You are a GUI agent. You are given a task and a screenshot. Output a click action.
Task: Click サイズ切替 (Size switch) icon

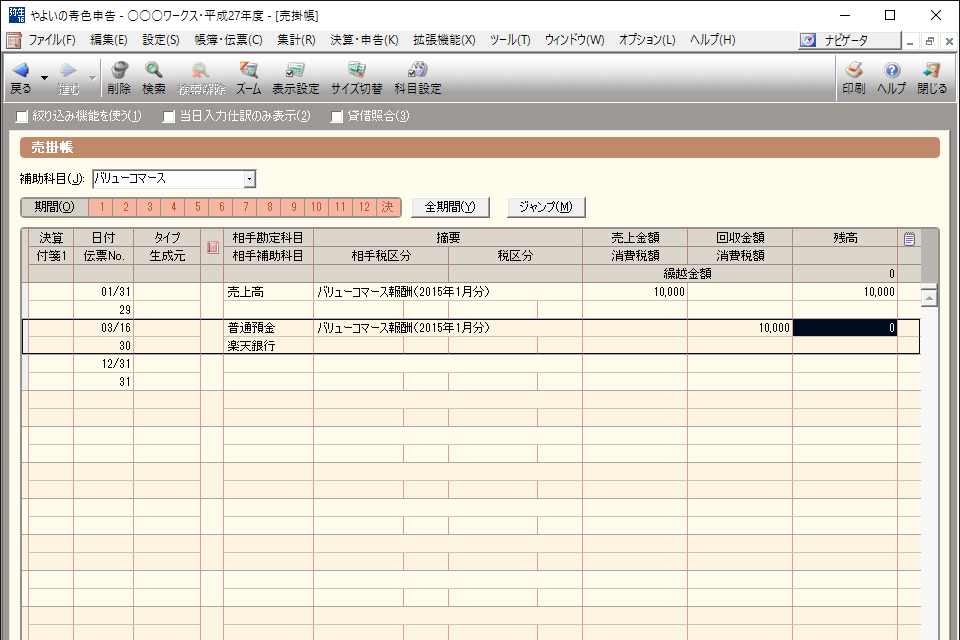tap(356, 78)
